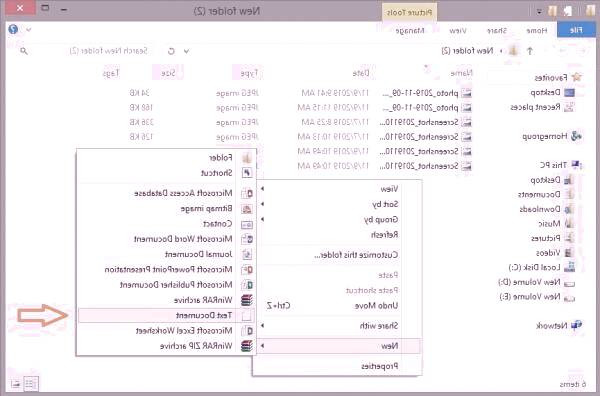600x396 pixels.
Task: Click the Up arrow navigation icon
Action: [530, 51]
